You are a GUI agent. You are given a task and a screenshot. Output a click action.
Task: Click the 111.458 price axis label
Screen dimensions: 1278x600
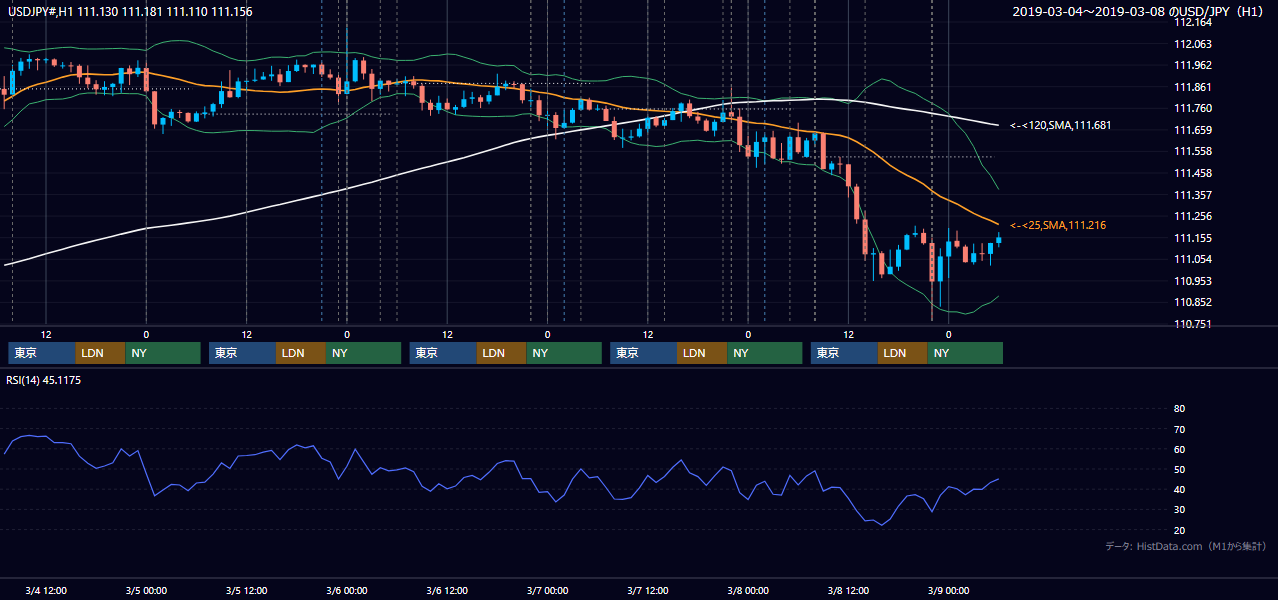click(x=1192, y=173)
